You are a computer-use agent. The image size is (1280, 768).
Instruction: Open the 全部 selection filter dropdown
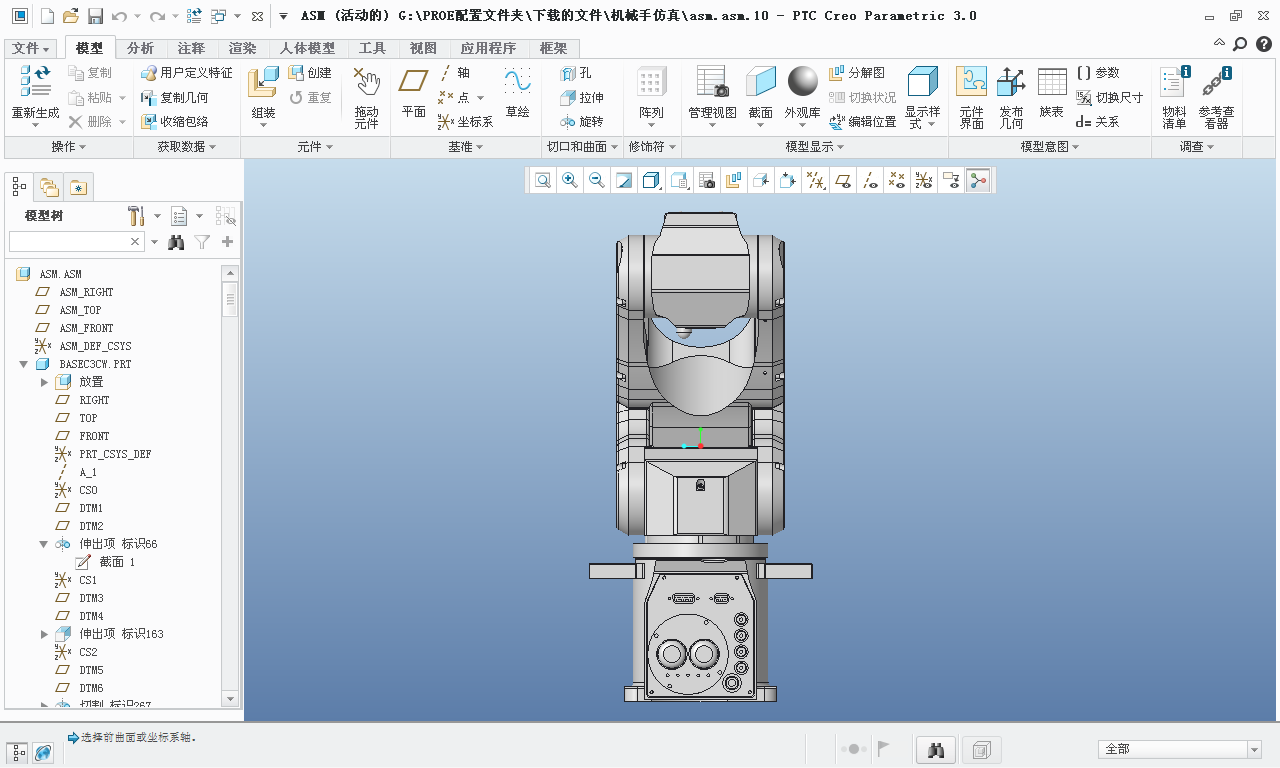1254,749
